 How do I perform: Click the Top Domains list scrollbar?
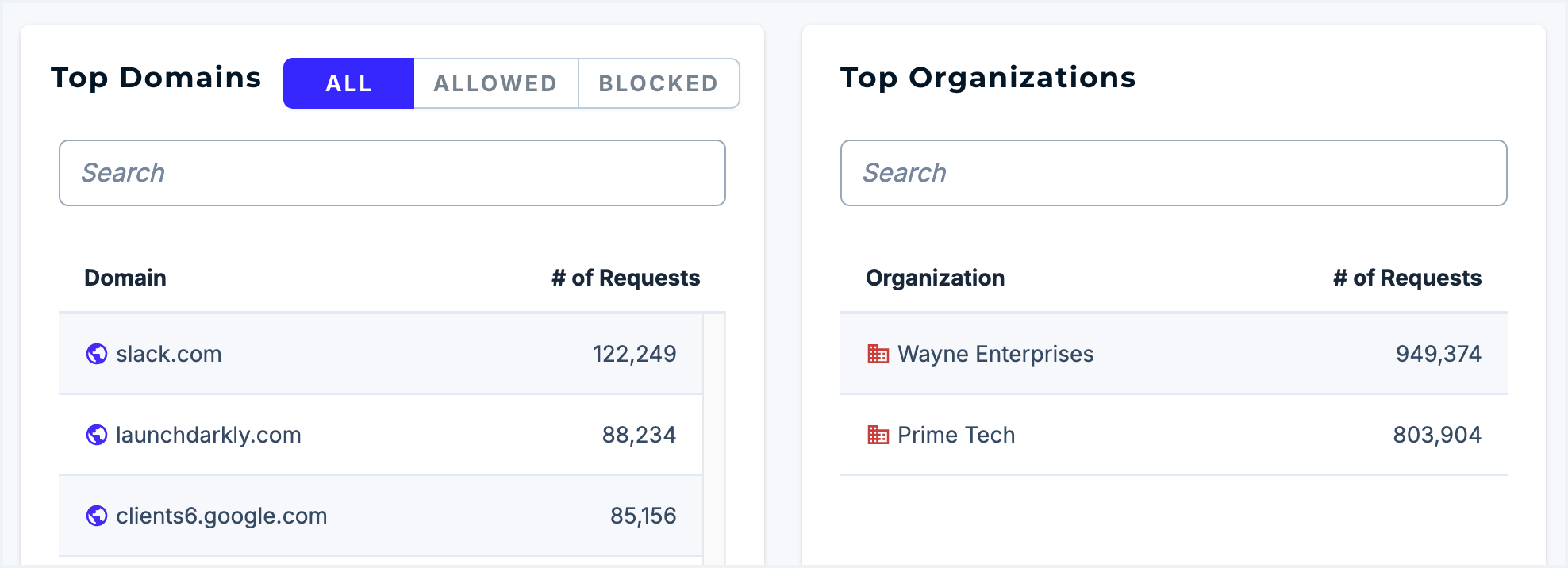[714, 436]
